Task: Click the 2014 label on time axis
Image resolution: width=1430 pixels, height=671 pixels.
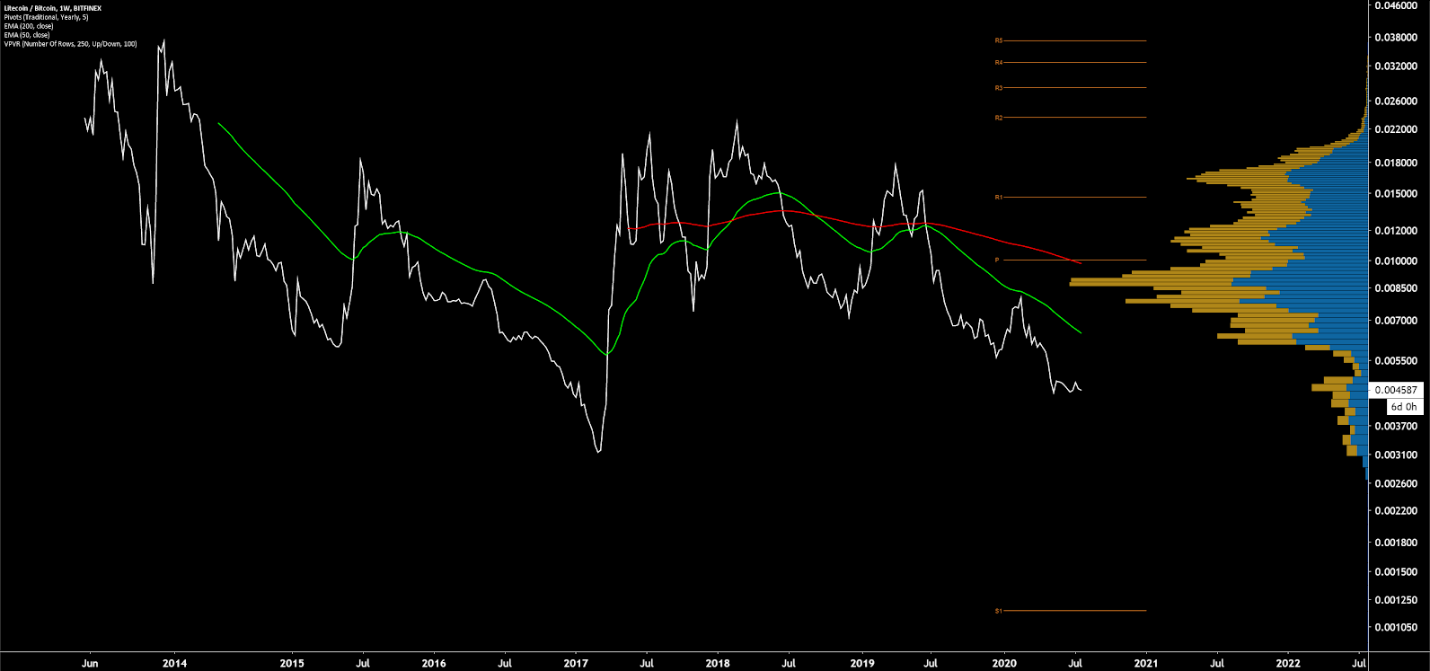Action: [x=174, y=662]
